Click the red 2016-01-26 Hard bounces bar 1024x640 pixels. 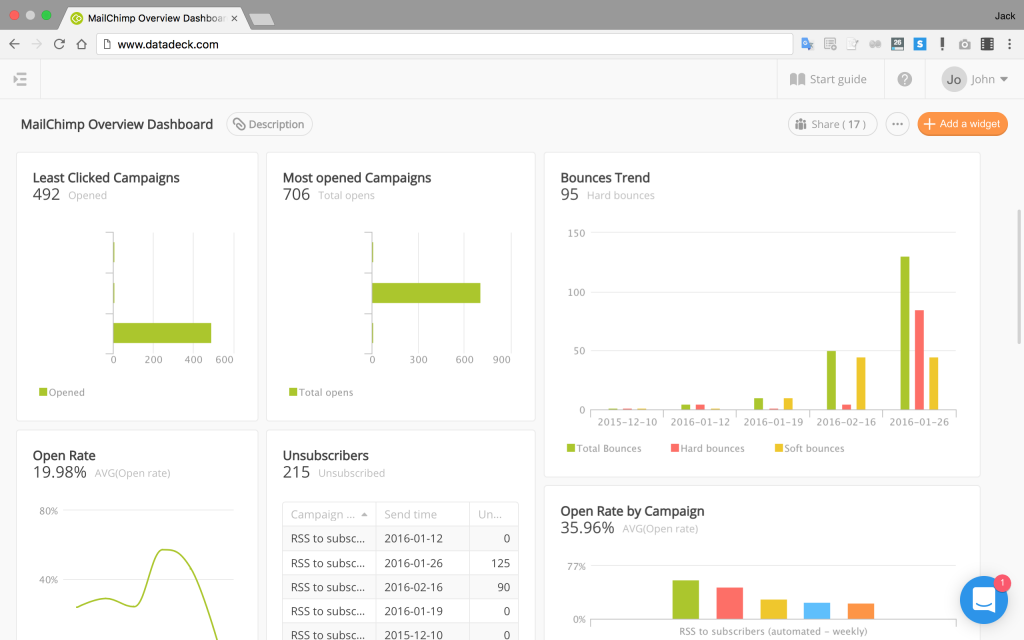(x=919, y=360)
